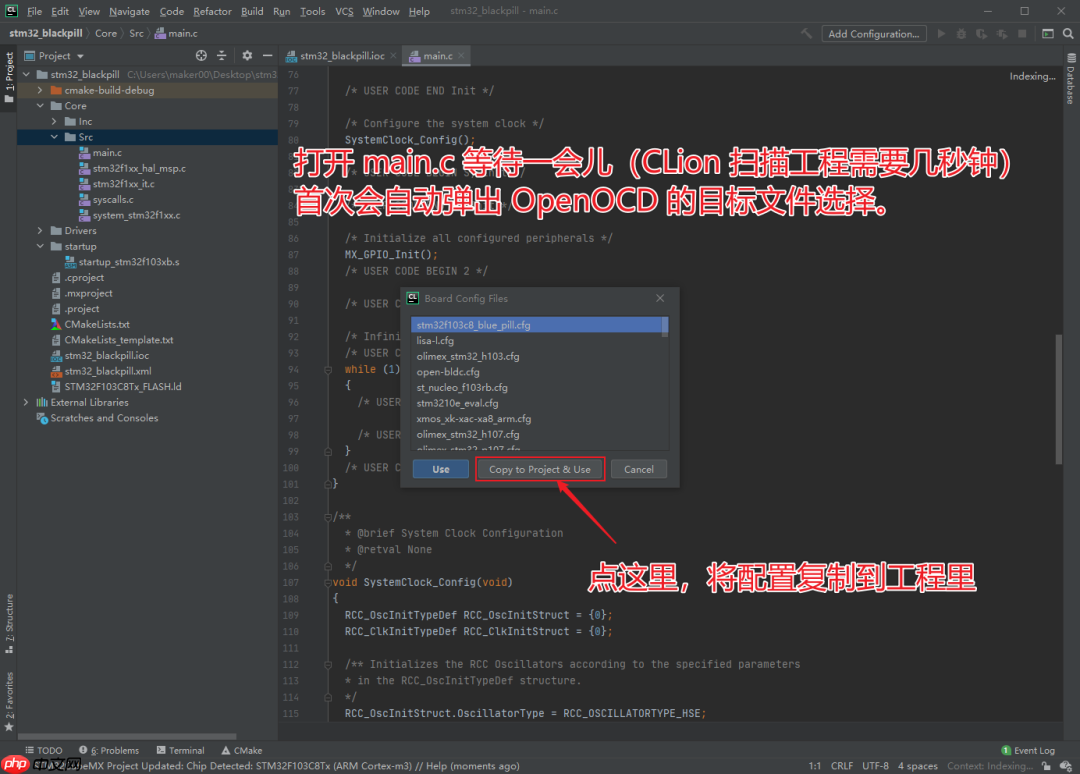Viewport: 1080px width, 774px height.
Task: Select the locate-file crosshair icon in Project panel
Action: 201,56
